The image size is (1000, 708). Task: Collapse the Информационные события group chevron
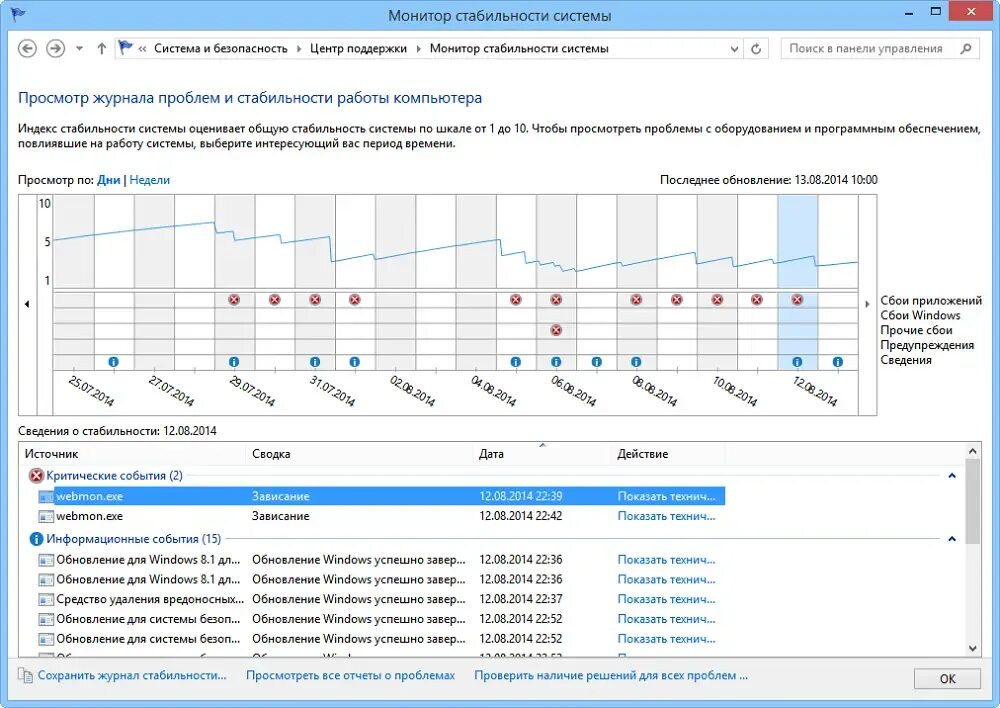pos(952,539)
